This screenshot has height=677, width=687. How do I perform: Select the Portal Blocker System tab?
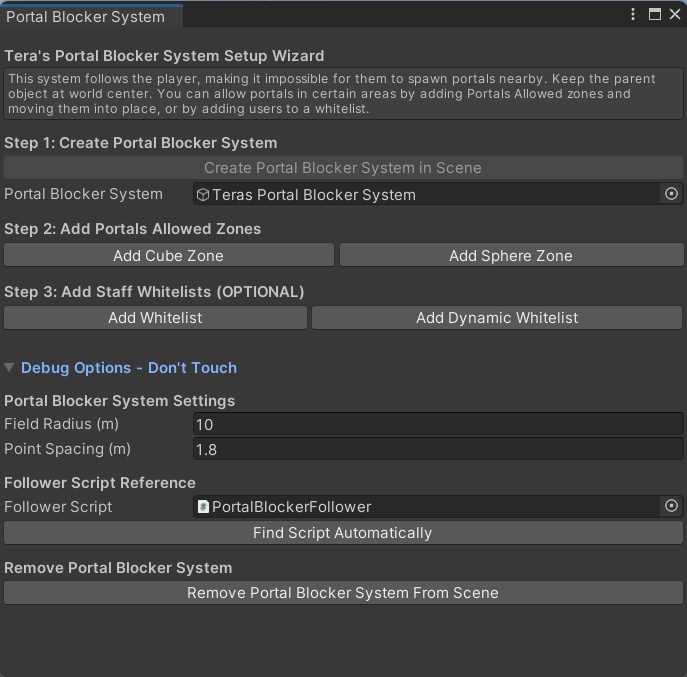coord(86,17)
